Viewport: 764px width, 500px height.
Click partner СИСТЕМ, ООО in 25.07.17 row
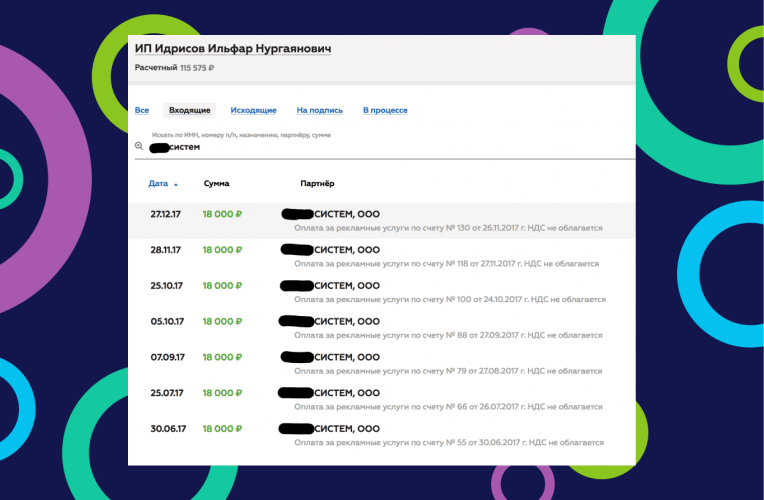tap(347, 393)
